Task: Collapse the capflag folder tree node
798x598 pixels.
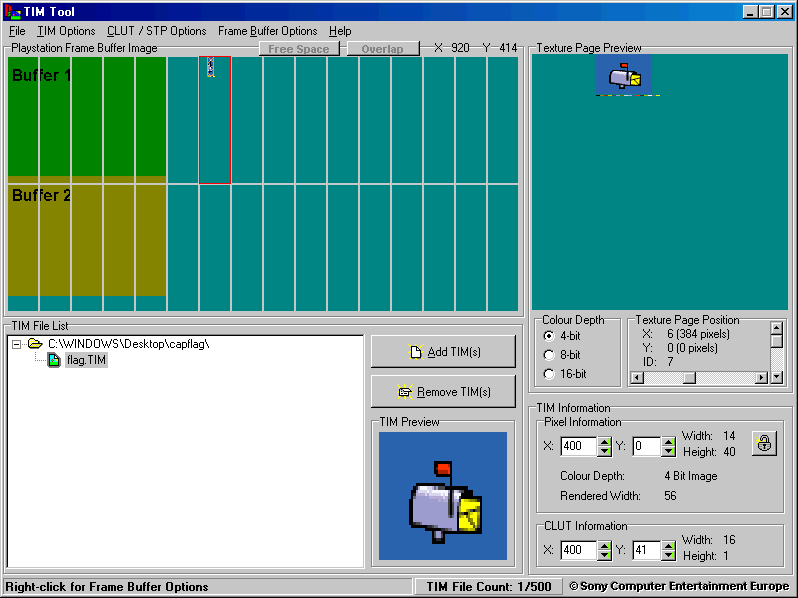Action: tap(17, 344)
